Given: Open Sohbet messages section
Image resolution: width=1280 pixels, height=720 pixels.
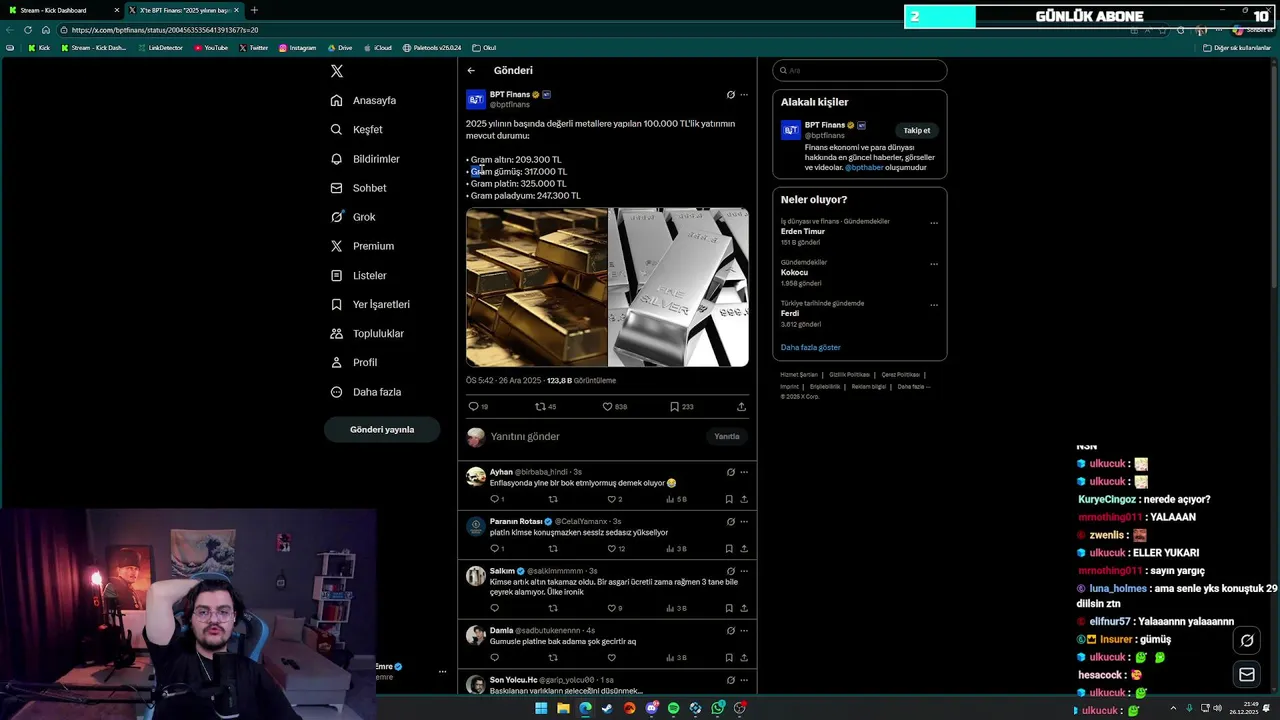Looking at the screenshot, I should (x=359, y=188).
